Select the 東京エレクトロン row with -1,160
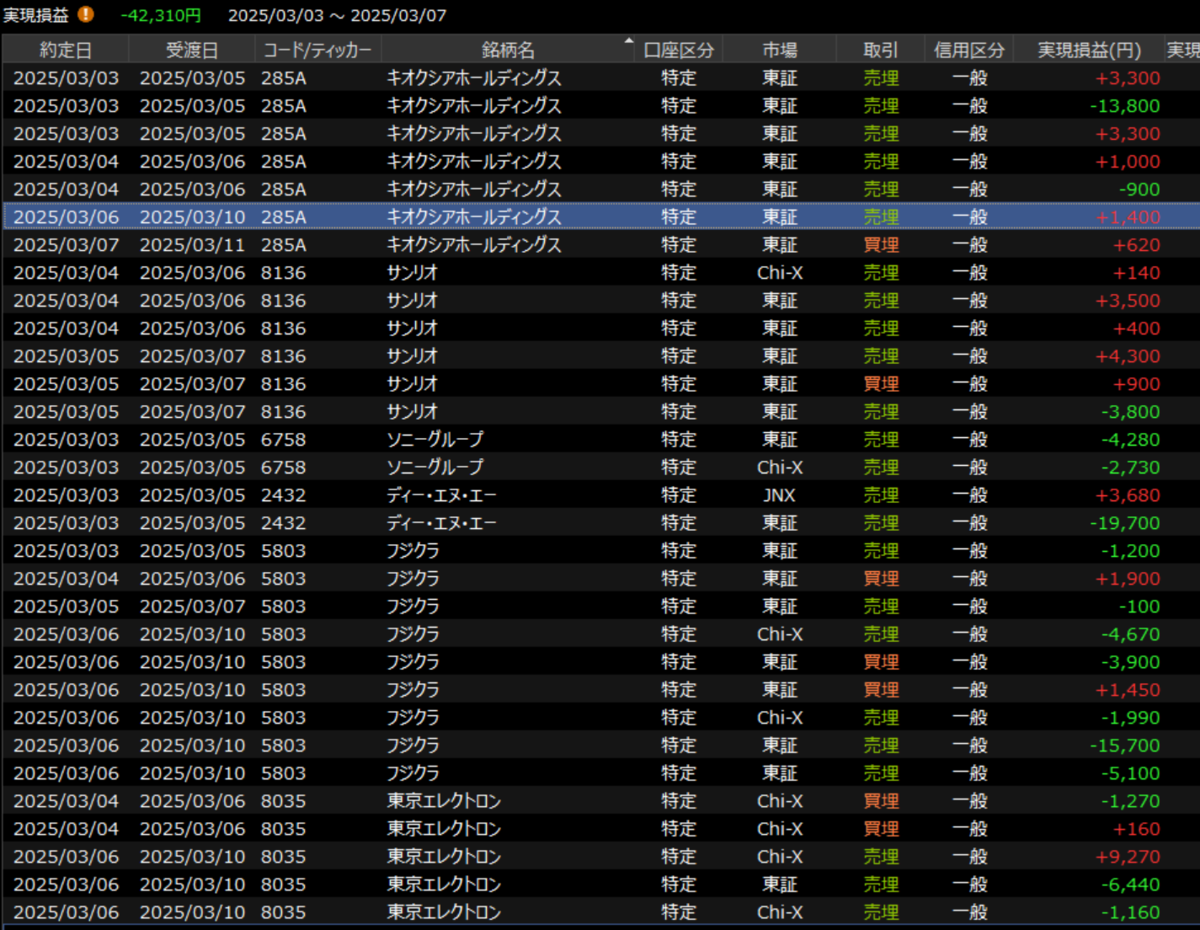Screen dimensions: 1200x930 600,913
